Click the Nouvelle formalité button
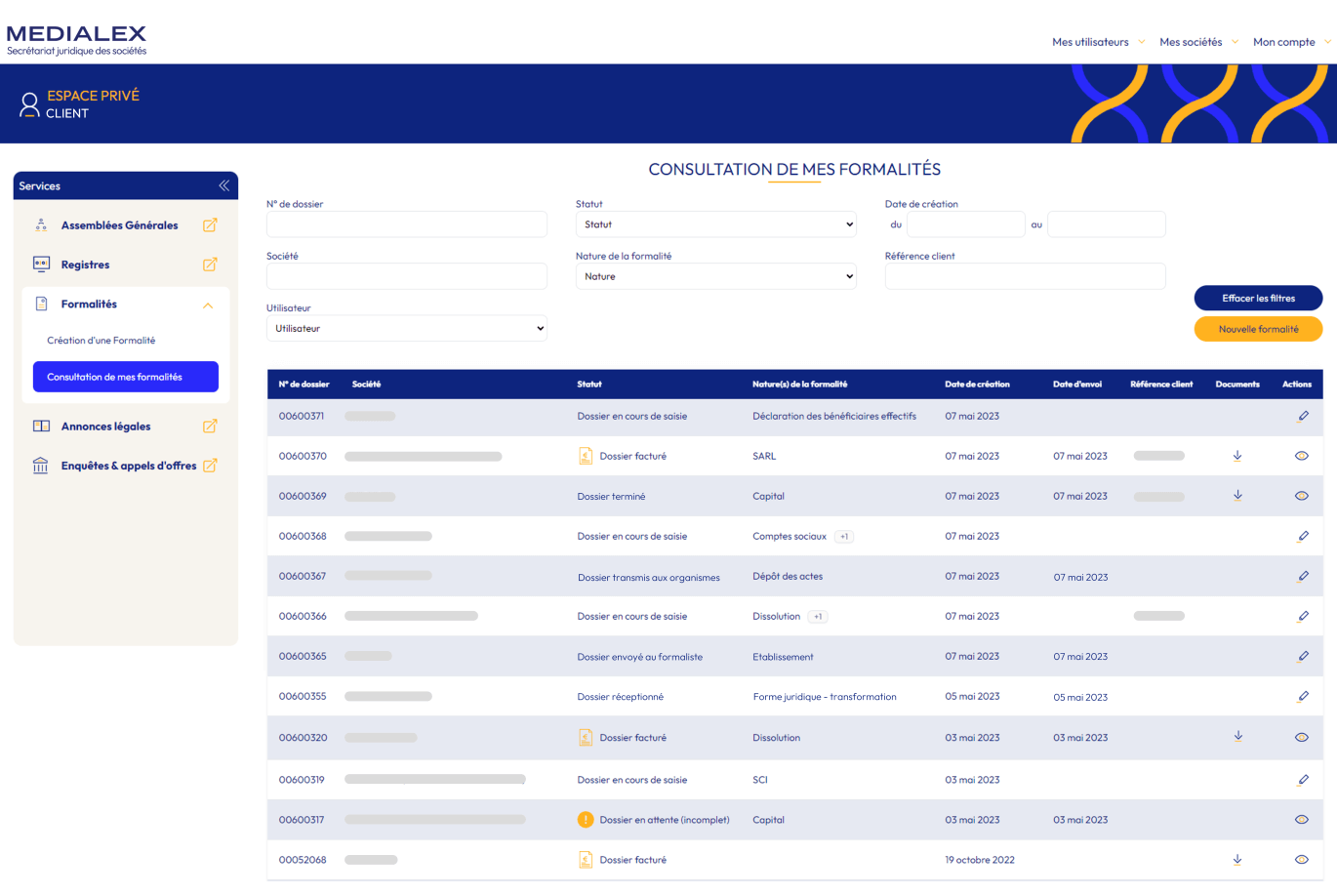Image resolution: width=1337 pixels, height=896 pixels. click(x=1258, y=329)
